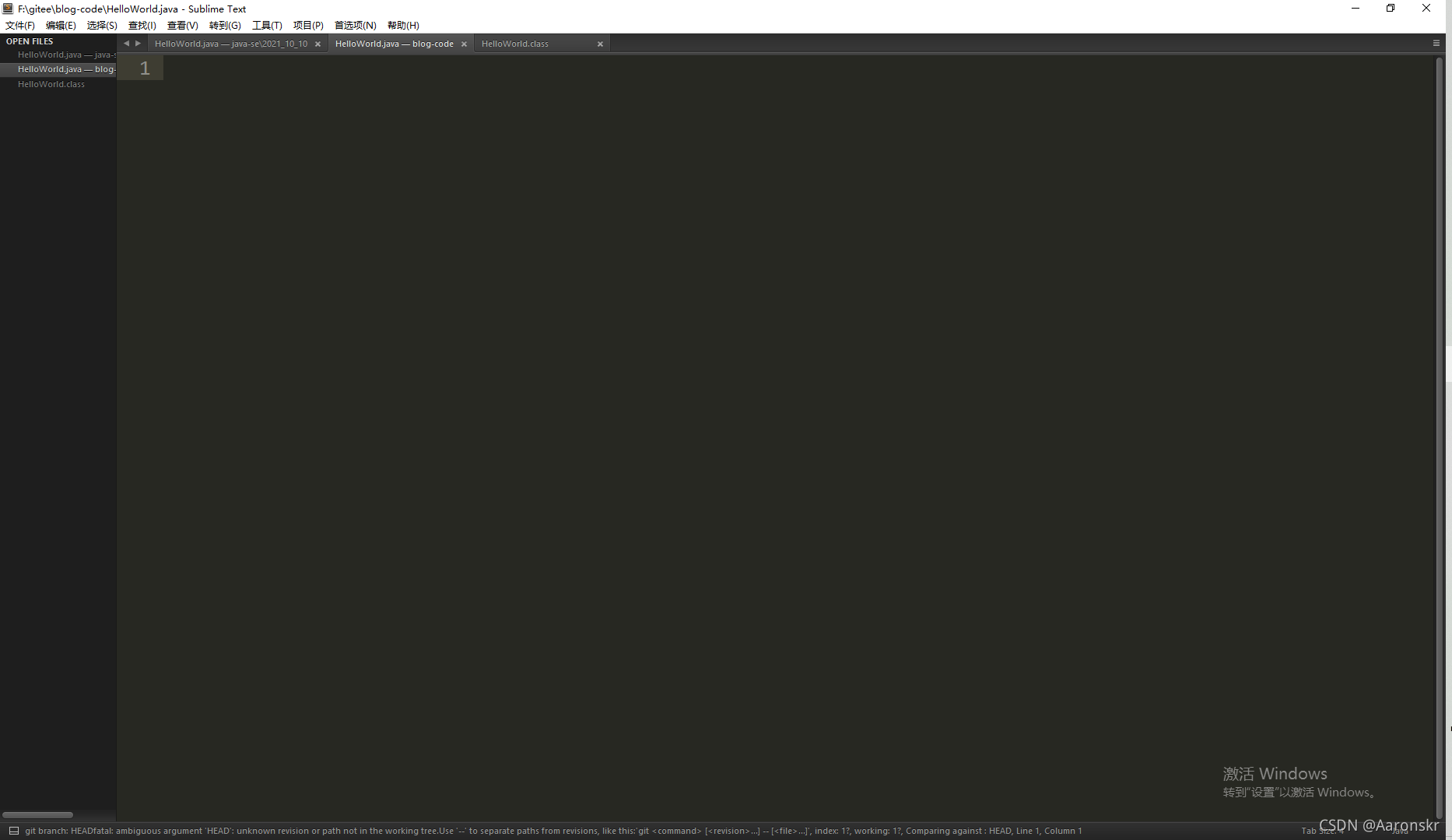Click the editor vertical scrollbar
This screenshot has width=1452, height=840.
tap(1439, 437)
